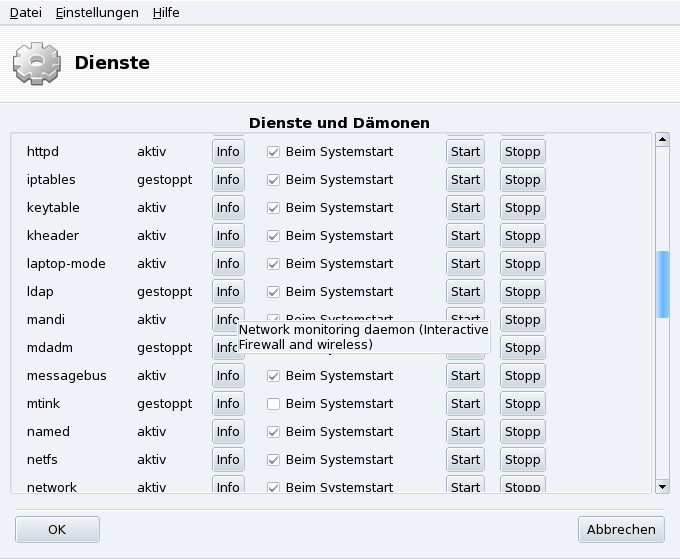Click aktiv status of named
The height and width of the screenshot is (560, 680).
tap(151, 432)
